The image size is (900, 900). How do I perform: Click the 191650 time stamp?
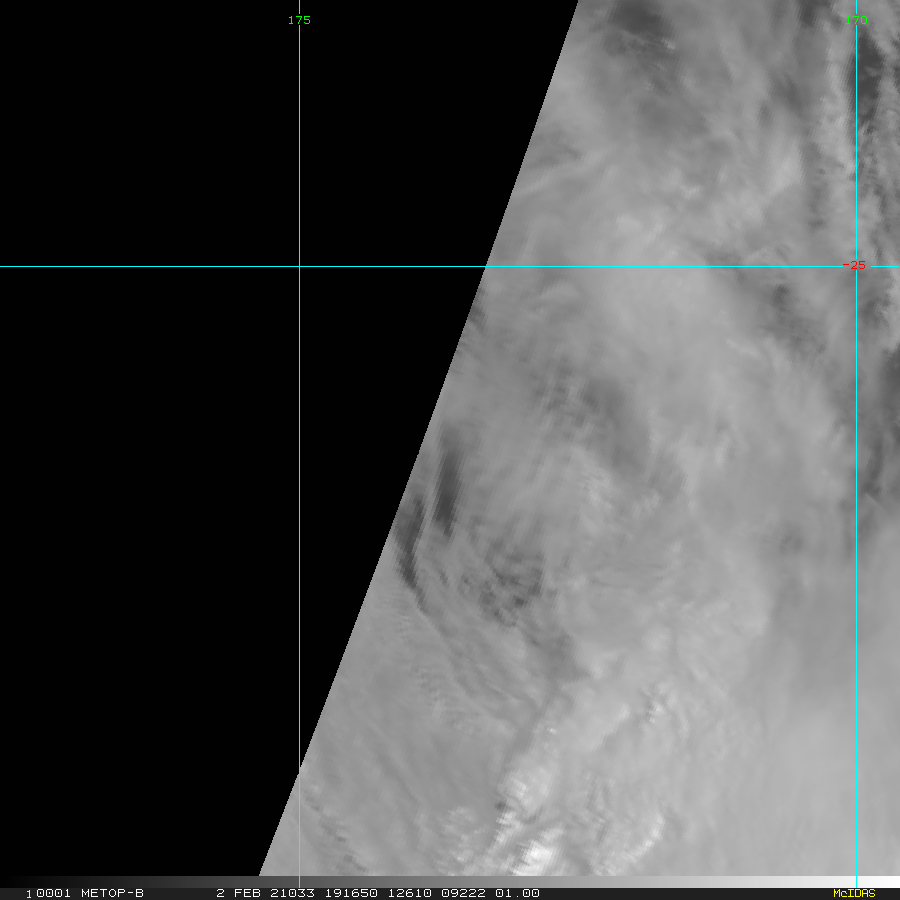pyautogui.click(x=351, y=893)
